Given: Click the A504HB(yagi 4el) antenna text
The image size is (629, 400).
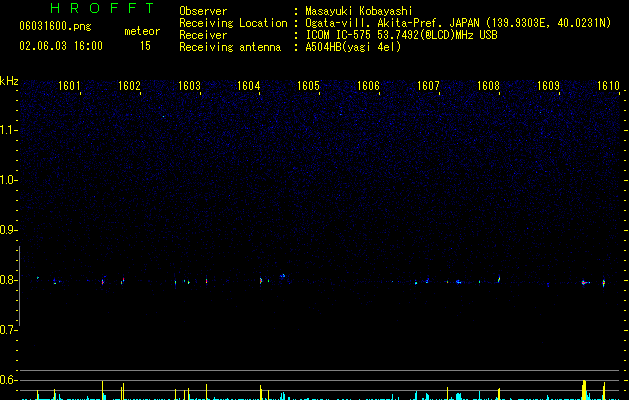Looking at the screenshot, I should 353,47.
